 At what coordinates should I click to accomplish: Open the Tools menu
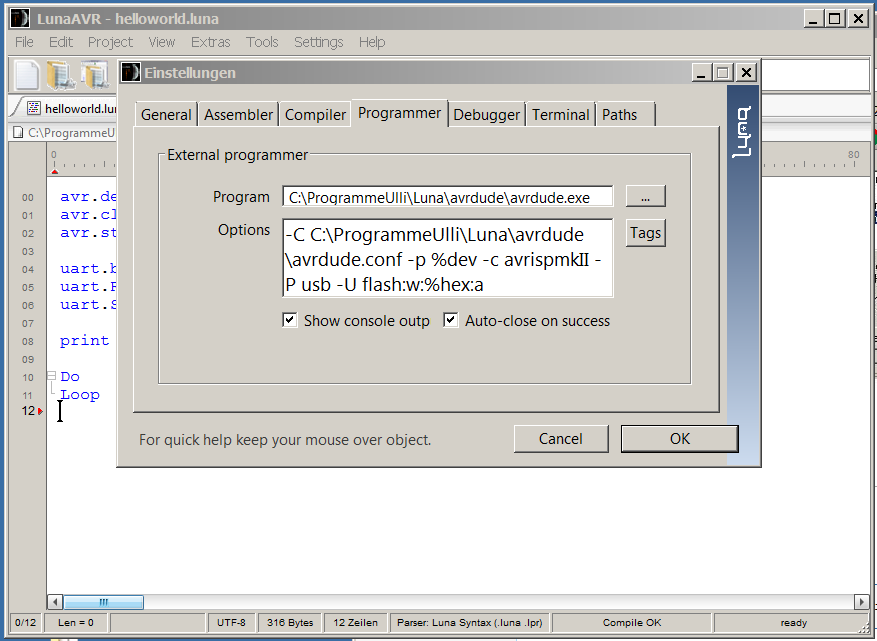pyautogui.click(x=262, y=42)
